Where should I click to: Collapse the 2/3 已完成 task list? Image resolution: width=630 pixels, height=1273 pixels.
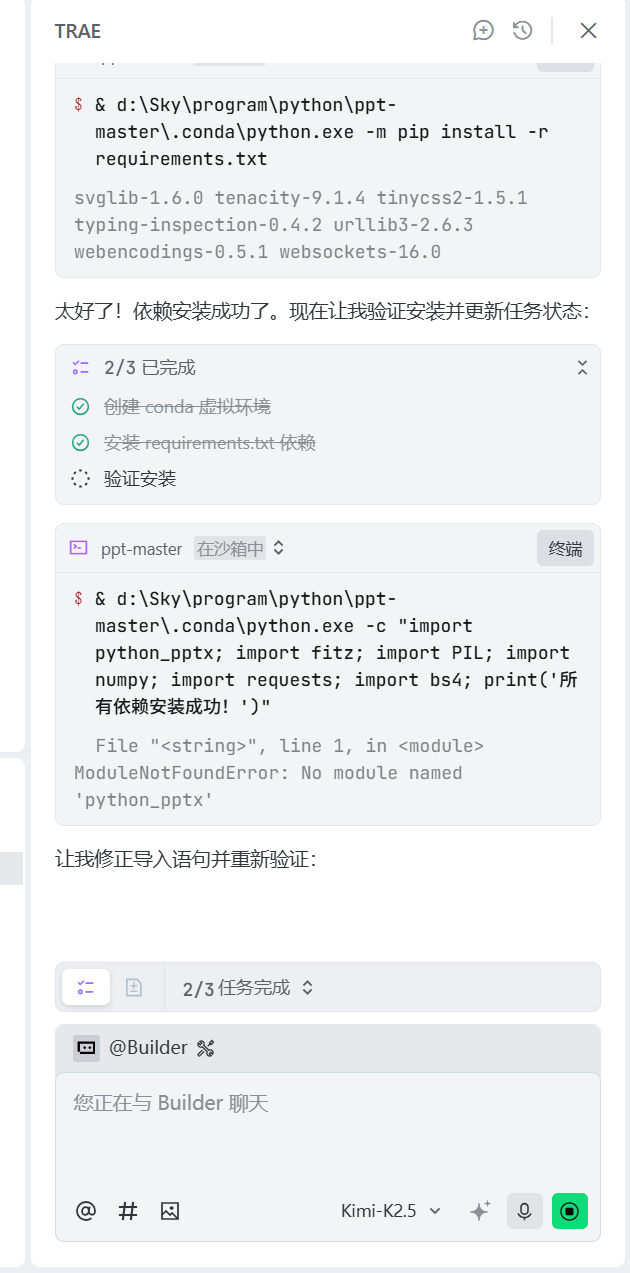(x=582, y=368)
